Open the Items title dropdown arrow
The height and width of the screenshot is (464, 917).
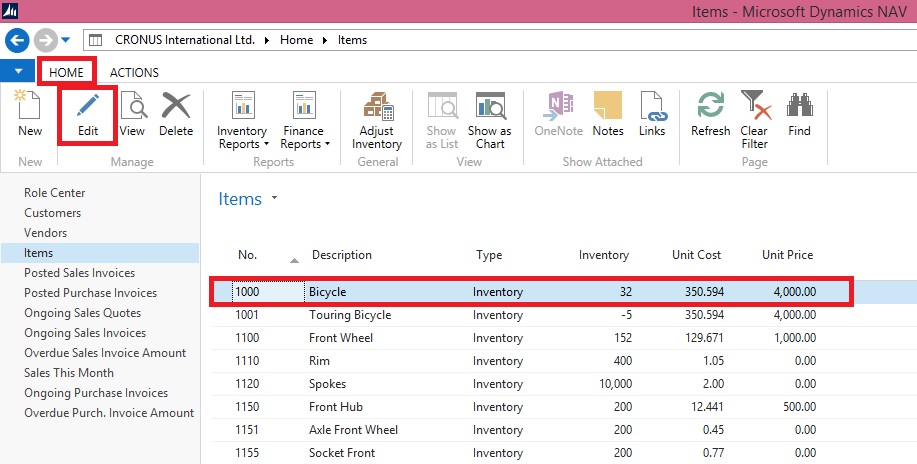274,200
